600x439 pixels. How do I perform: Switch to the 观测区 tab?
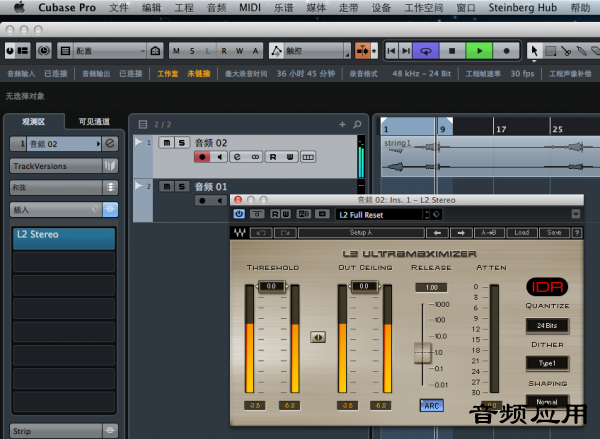tap(34, 121)
